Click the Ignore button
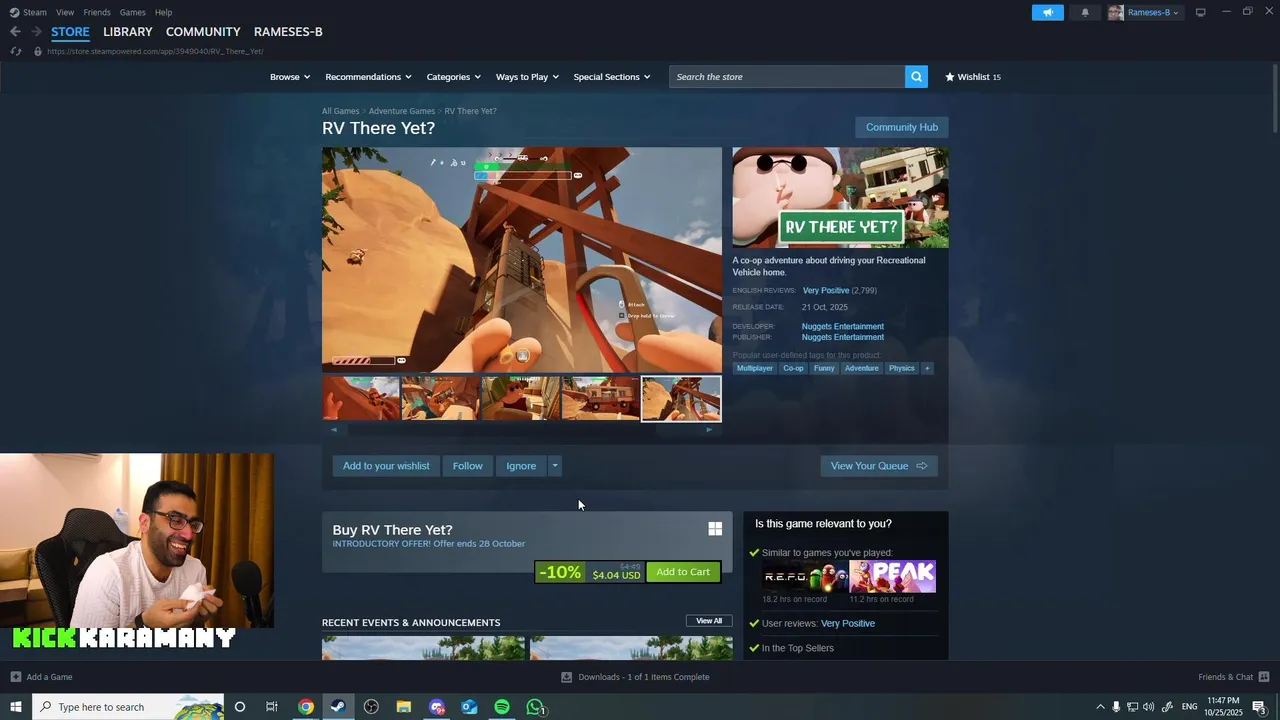The height and width of the screenshot is (720, 1280). click(521, 466)
